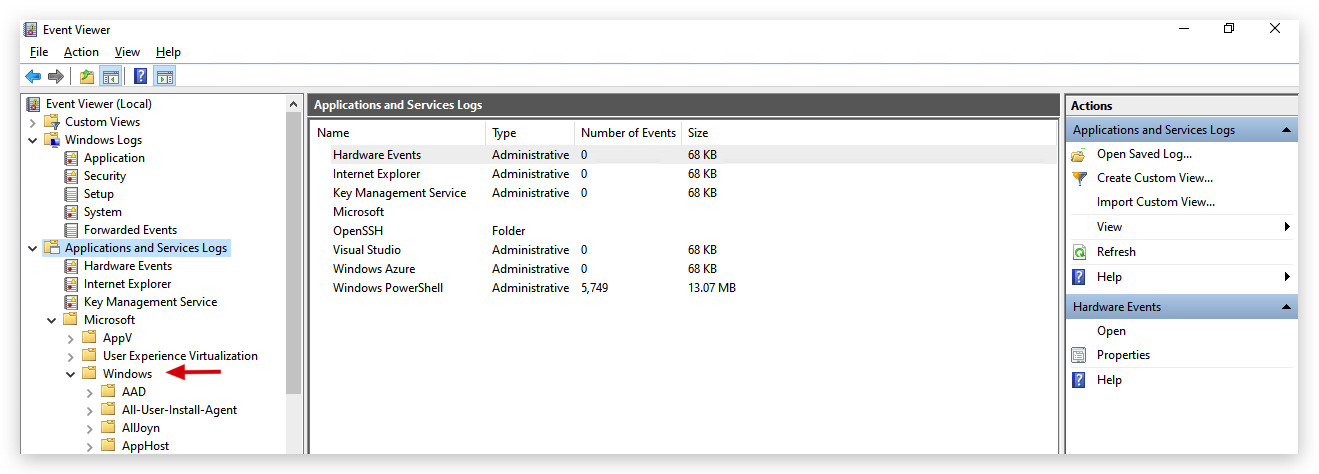Click the Custom Views folder icon
The image size is (1319, 474).
click(x=52, y=122)
